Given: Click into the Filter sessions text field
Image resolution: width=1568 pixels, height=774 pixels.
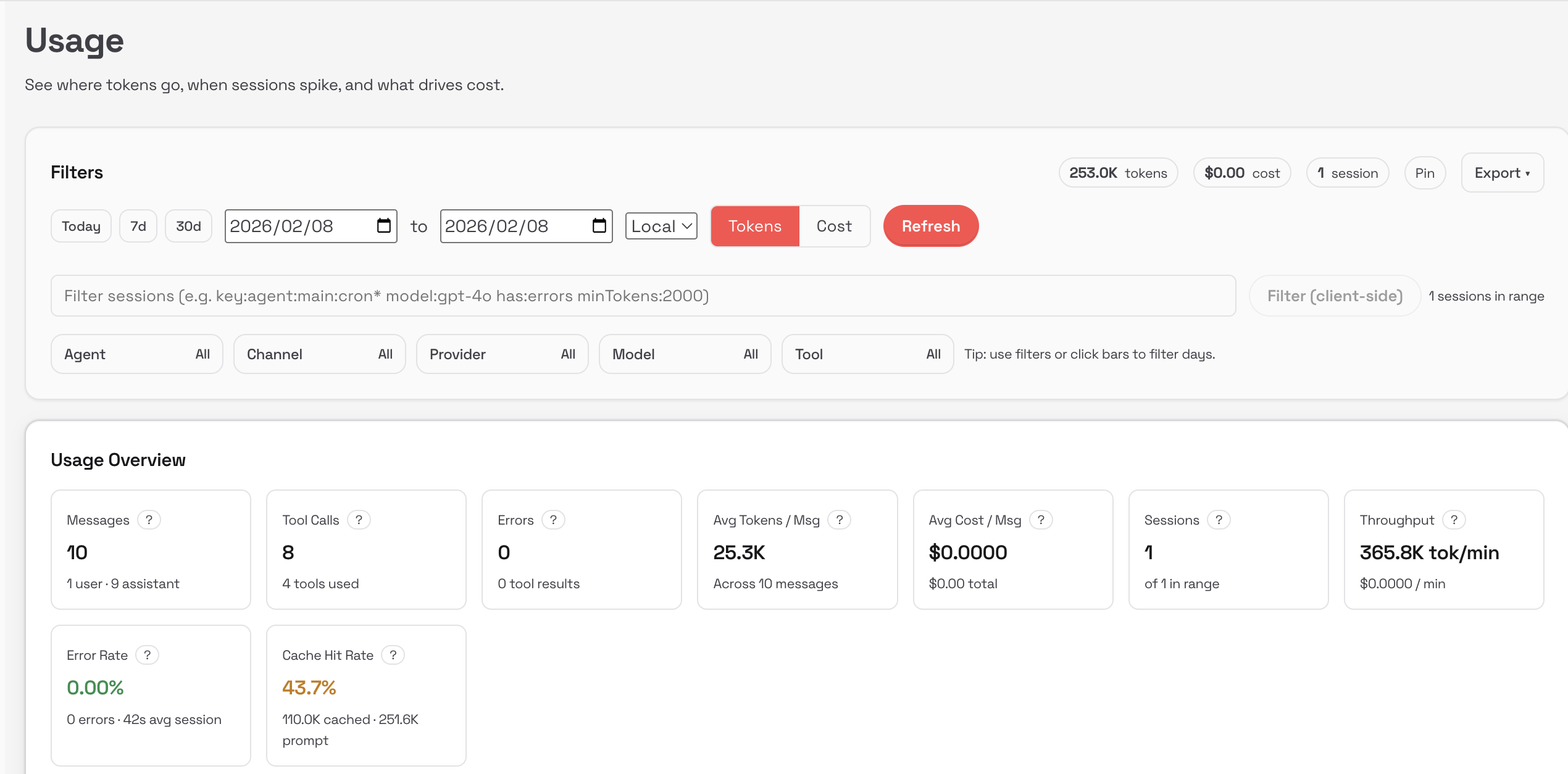Looking at the screenshot, I should 643,296.
